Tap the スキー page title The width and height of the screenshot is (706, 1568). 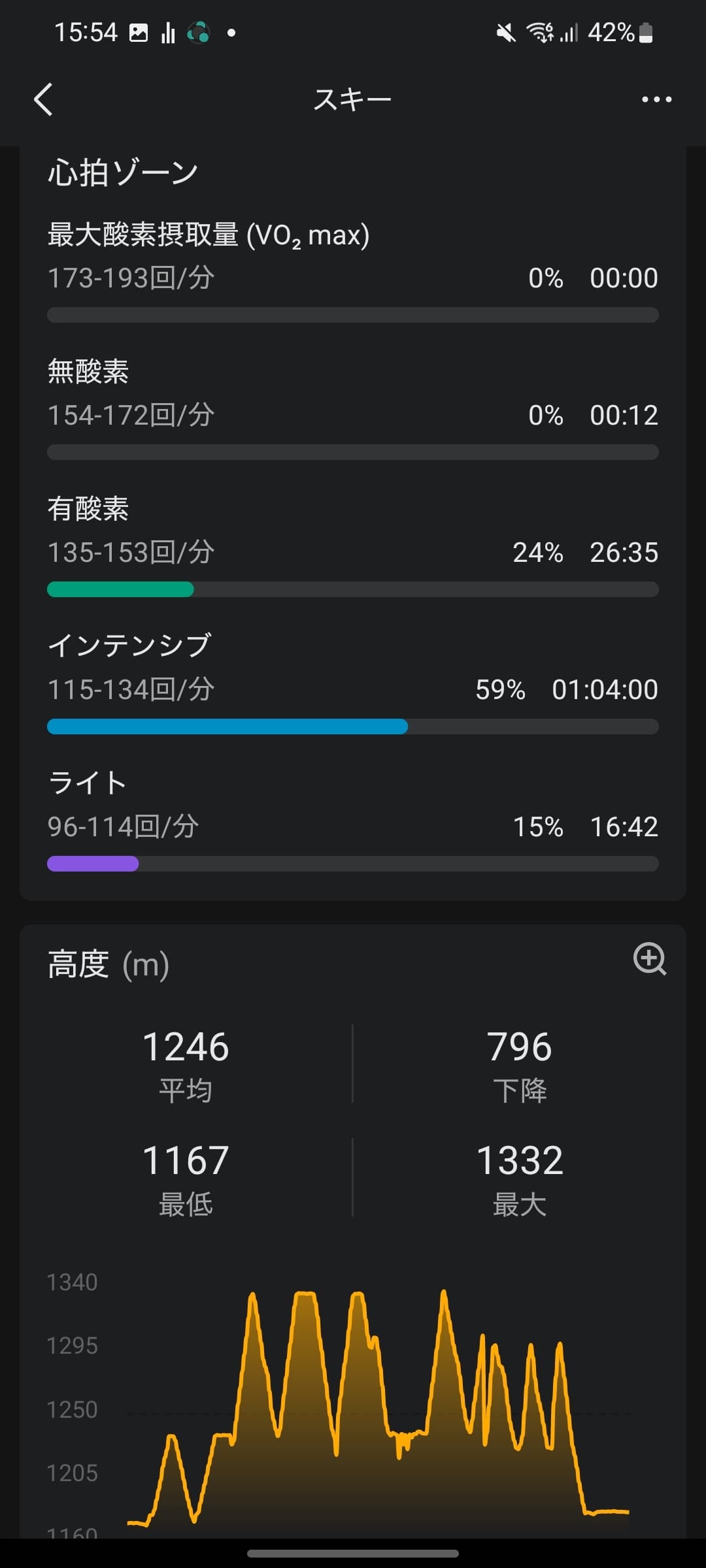click(x=352, y=100)
